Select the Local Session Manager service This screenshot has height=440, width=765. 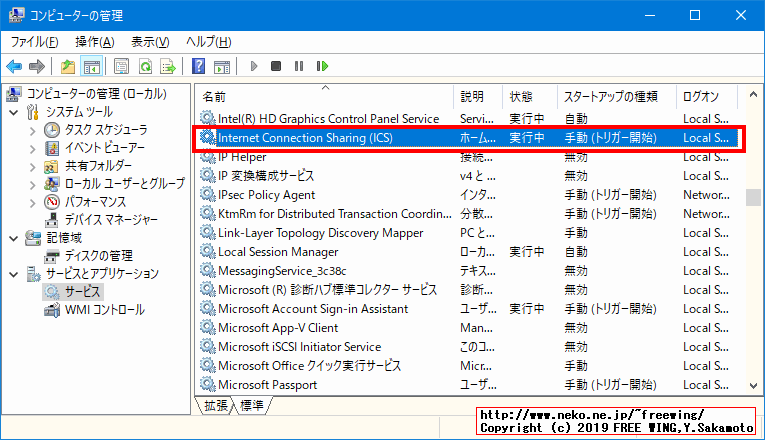(278, 252)
